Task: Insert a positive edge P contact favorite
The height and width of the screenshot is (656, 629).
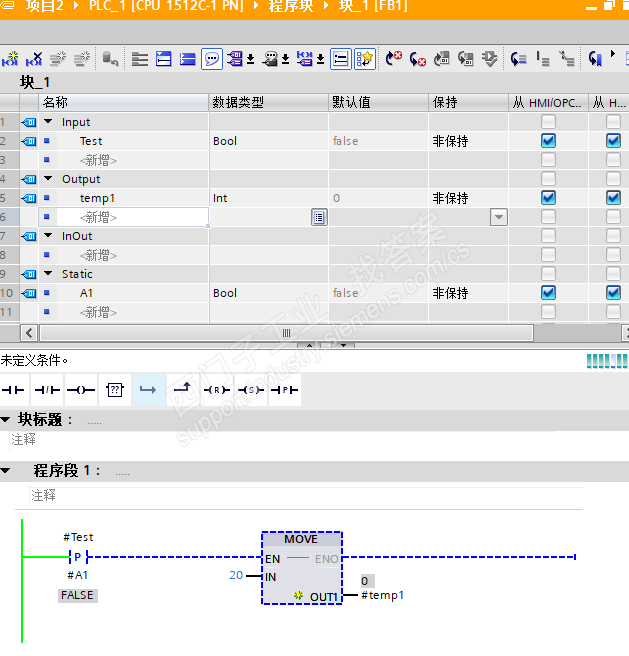Action: pyautogui.click(x=285, y=390)
